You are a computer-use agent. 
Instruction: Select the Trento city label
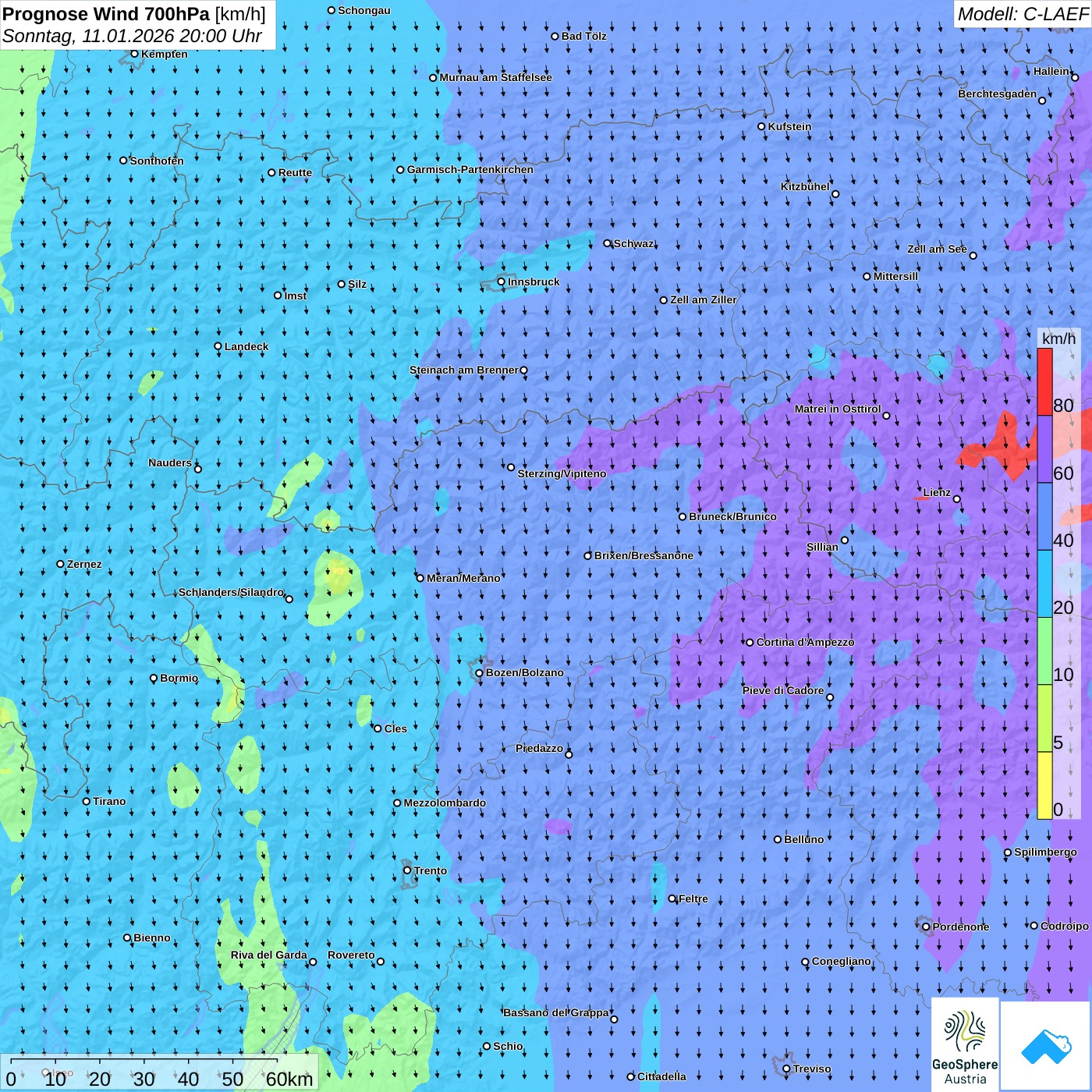pyautogui.click(x=431, y=870)
